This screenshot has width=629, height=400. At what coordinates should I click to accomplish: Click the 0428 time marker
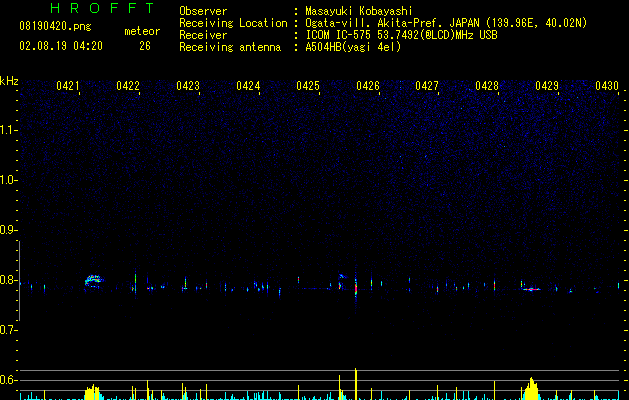[x=487, y=86]
